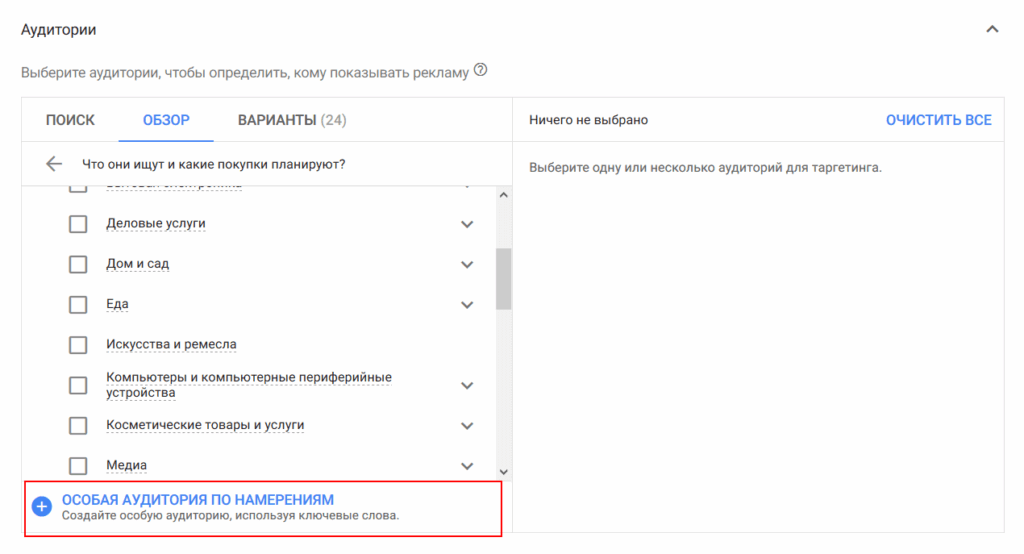This screenshot has width=1024, height=554.
Task: Expand the Косметические товары и услуги category
Action: [x=466, y=426]
